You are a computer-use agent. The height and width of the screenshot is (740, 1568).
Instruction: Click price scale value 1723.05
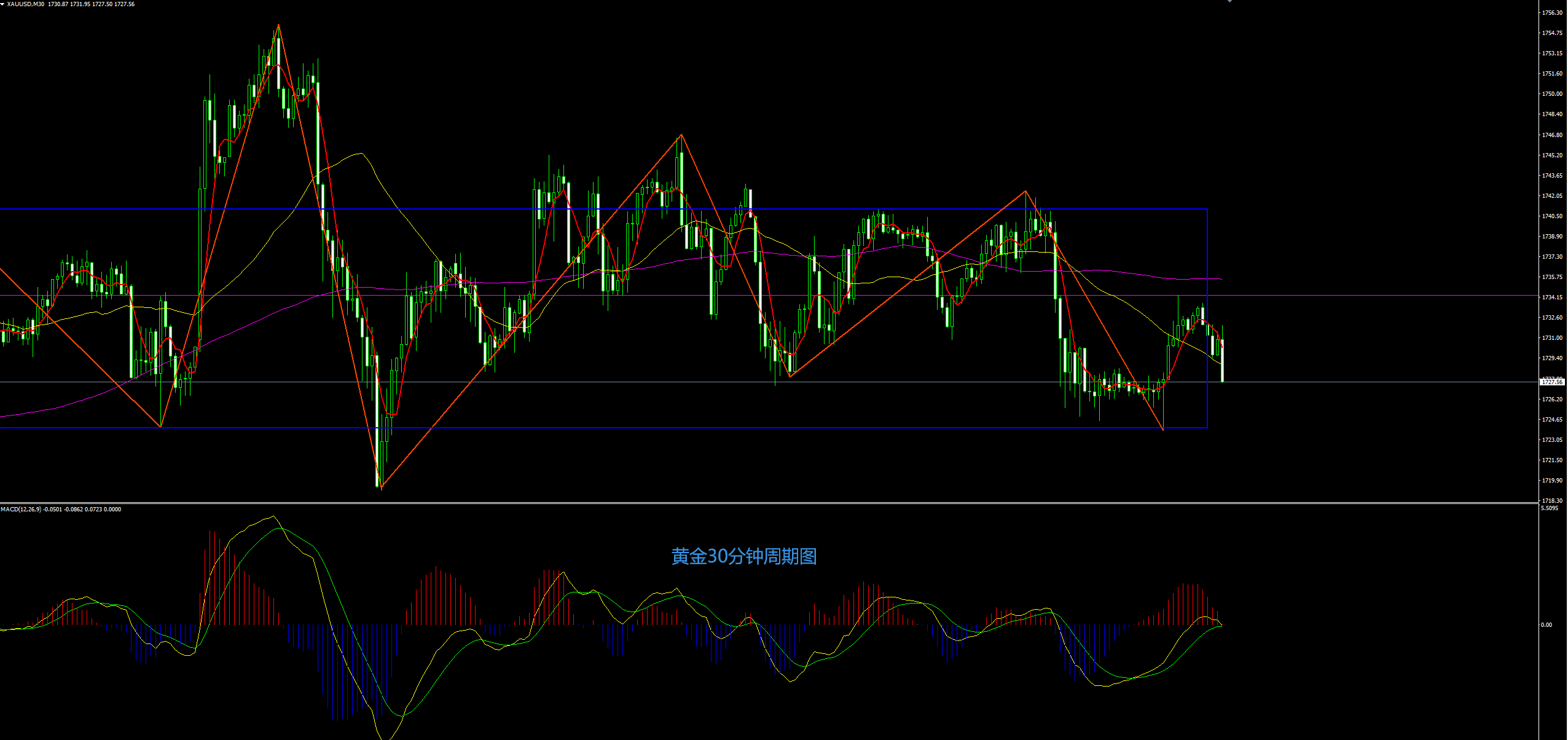(x=1552, y=440)
